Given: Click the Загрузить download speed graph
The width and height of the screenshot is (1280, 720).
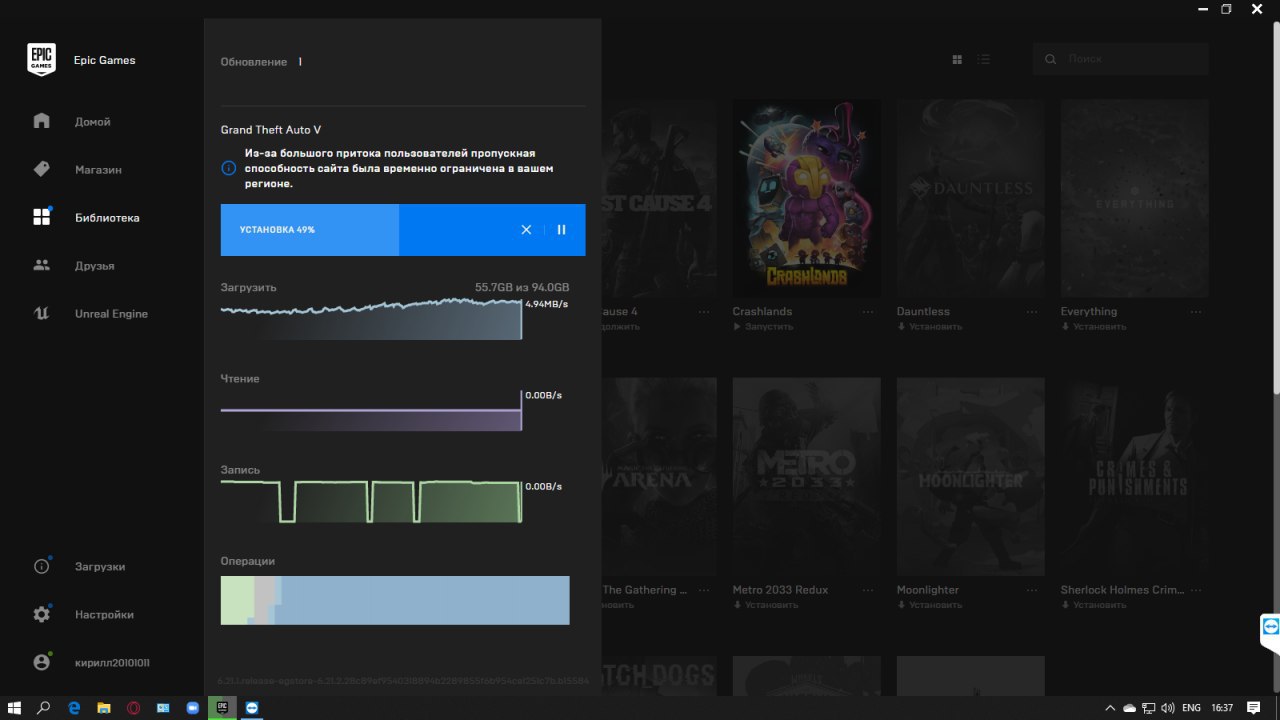Looking at the screenshot, I should 371,319.
